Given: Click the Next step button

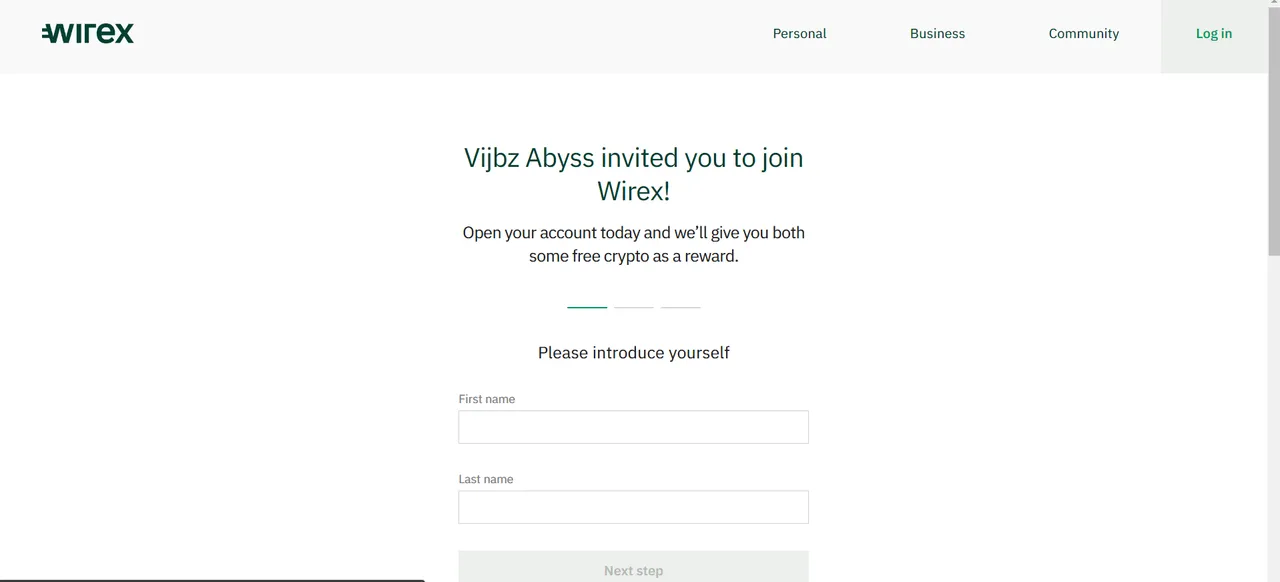Looking at the screenshot, I should [x=633, y=567].
